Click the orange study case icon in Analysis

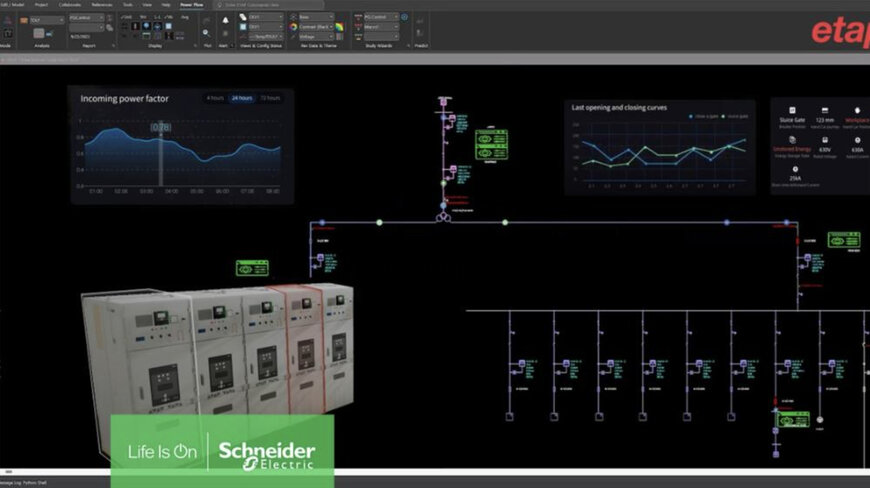tap(24, 20)
